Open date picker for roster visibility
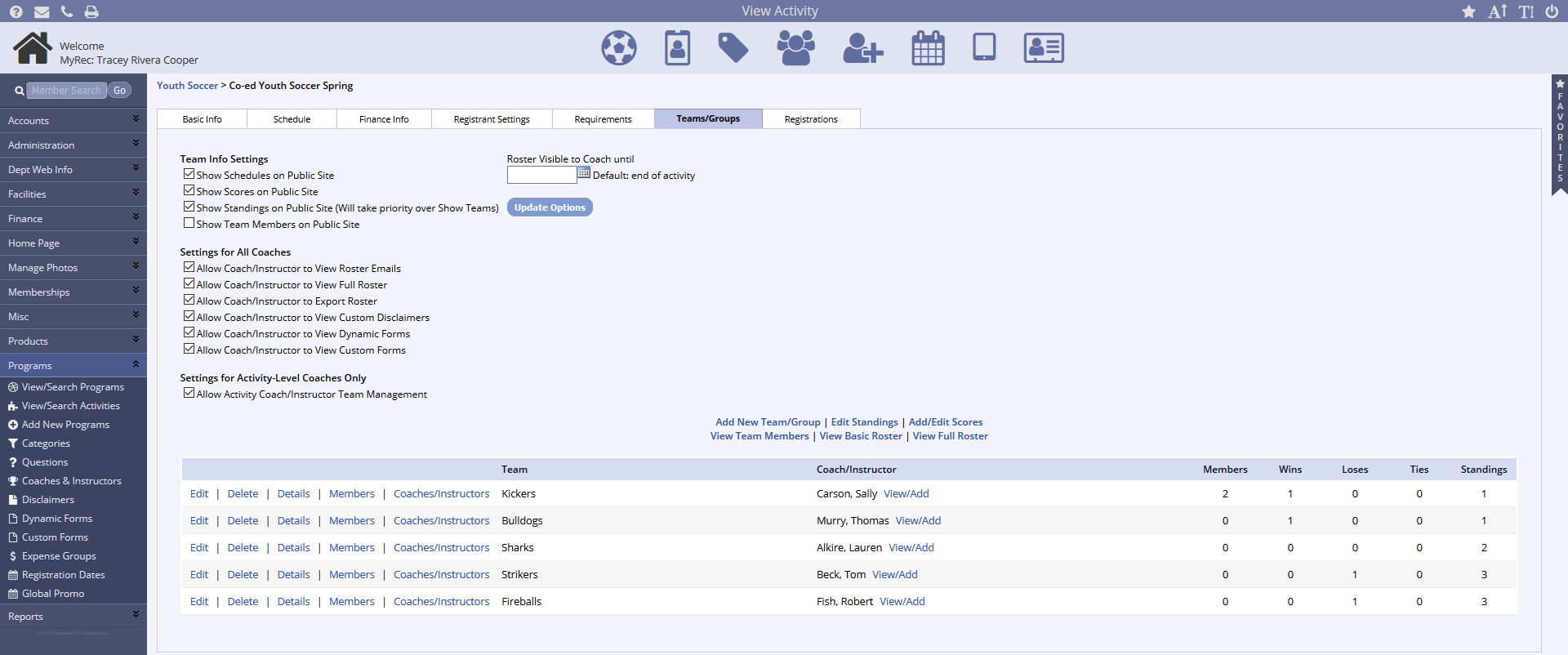The width and height of the screenshot is (1568, 655). click(584, 173)
